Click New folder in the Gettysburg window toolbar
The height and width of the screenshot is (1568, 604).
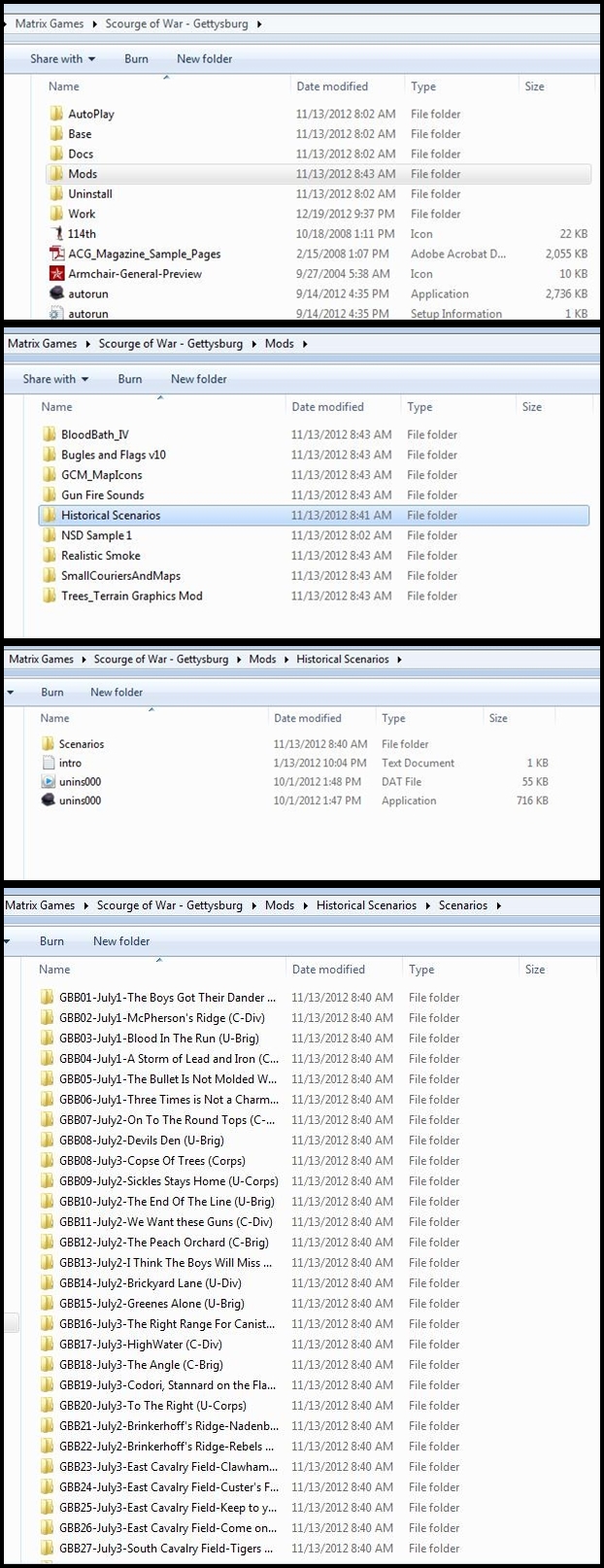(x=204, y=58)
